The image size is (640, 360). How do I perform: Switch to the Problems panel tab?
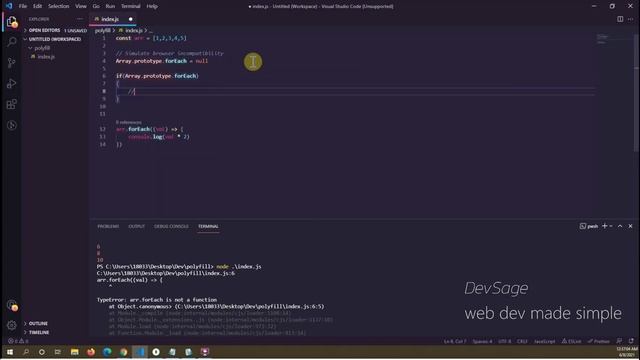point(108,227)
